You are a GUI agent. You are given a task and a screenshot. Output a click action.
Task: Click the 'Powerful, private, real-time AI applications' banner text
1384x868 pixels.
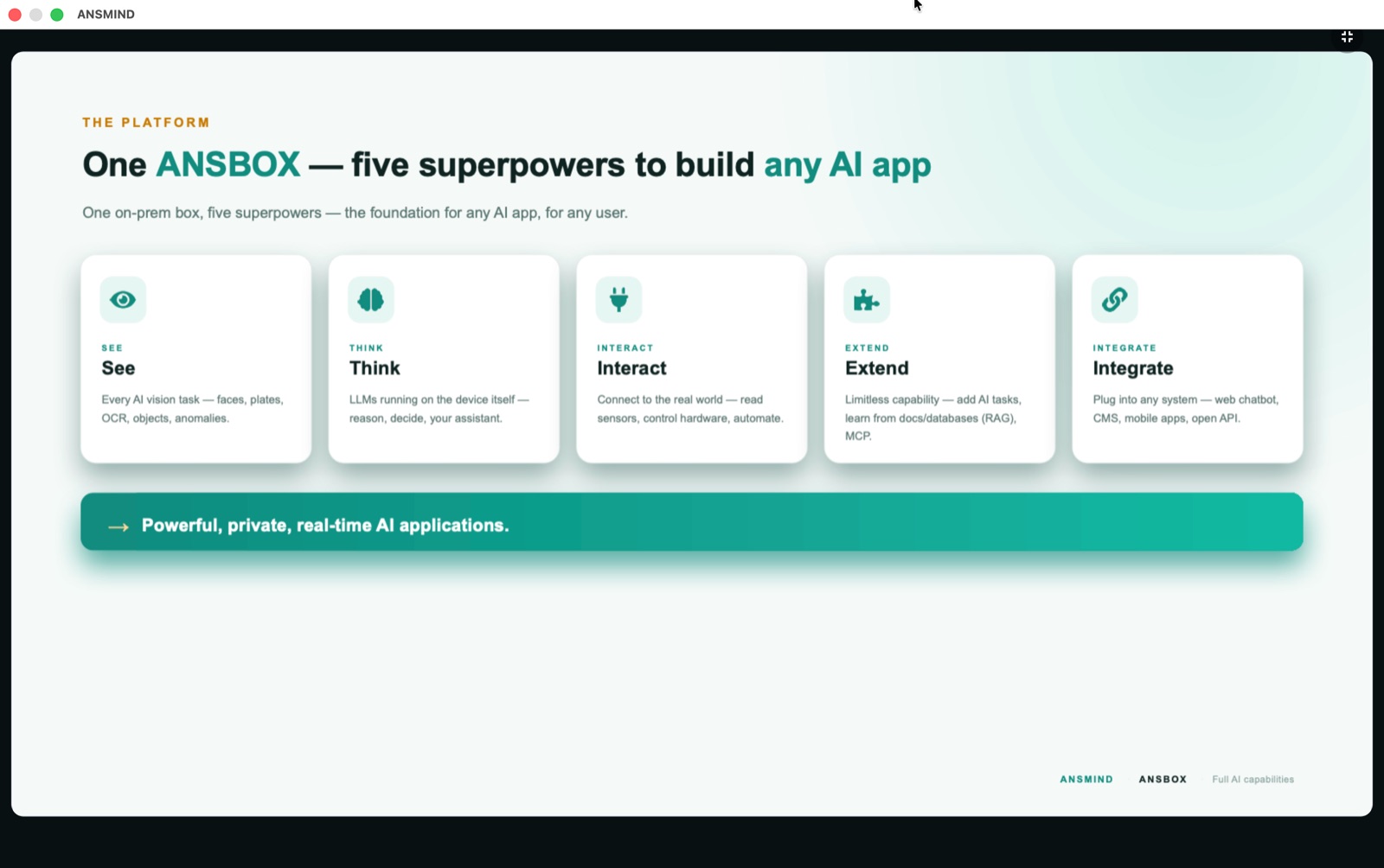(325, 526)
